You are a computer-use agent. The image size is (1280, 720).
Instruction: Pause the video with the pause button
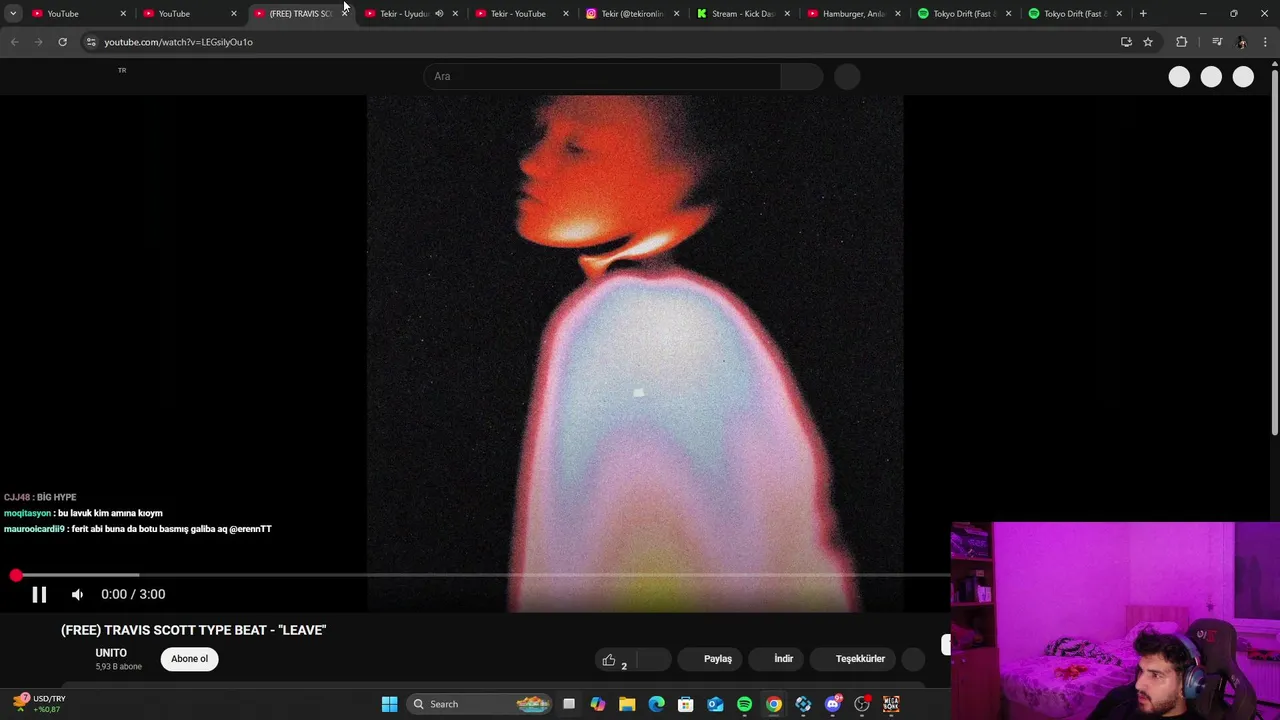39,594
